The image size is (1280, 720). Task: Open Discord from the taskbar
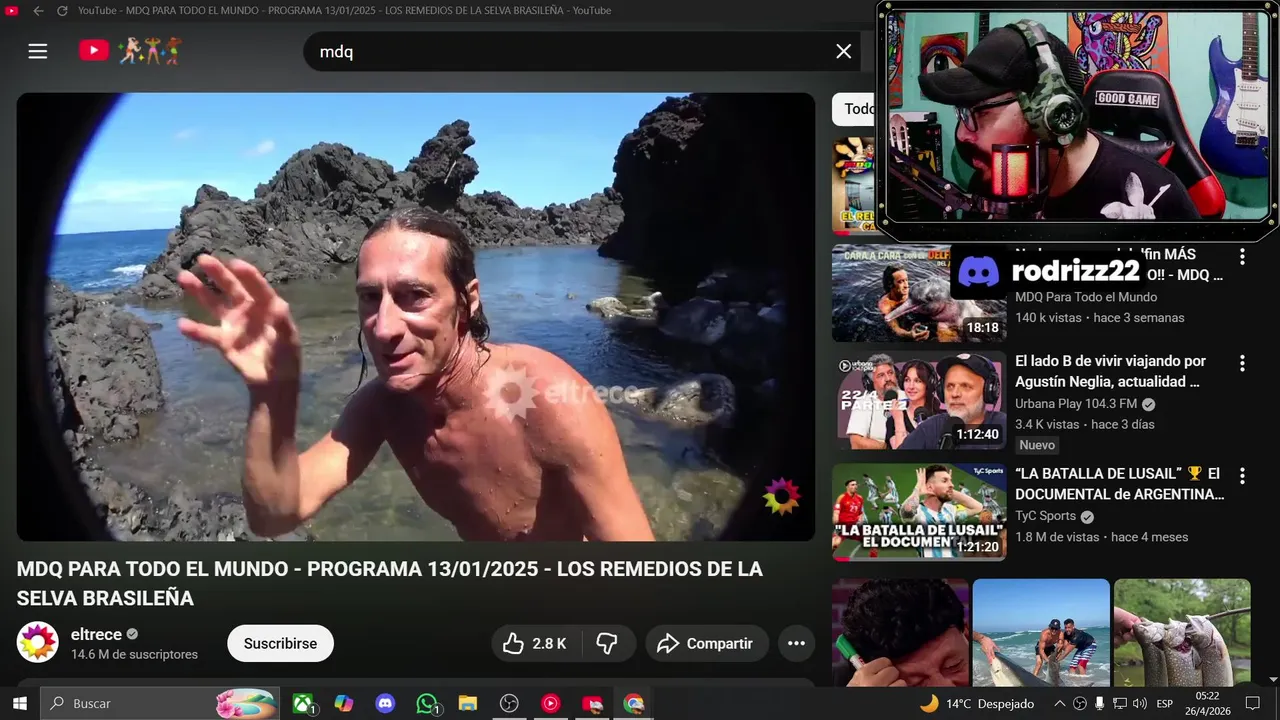tap(385, 704)
